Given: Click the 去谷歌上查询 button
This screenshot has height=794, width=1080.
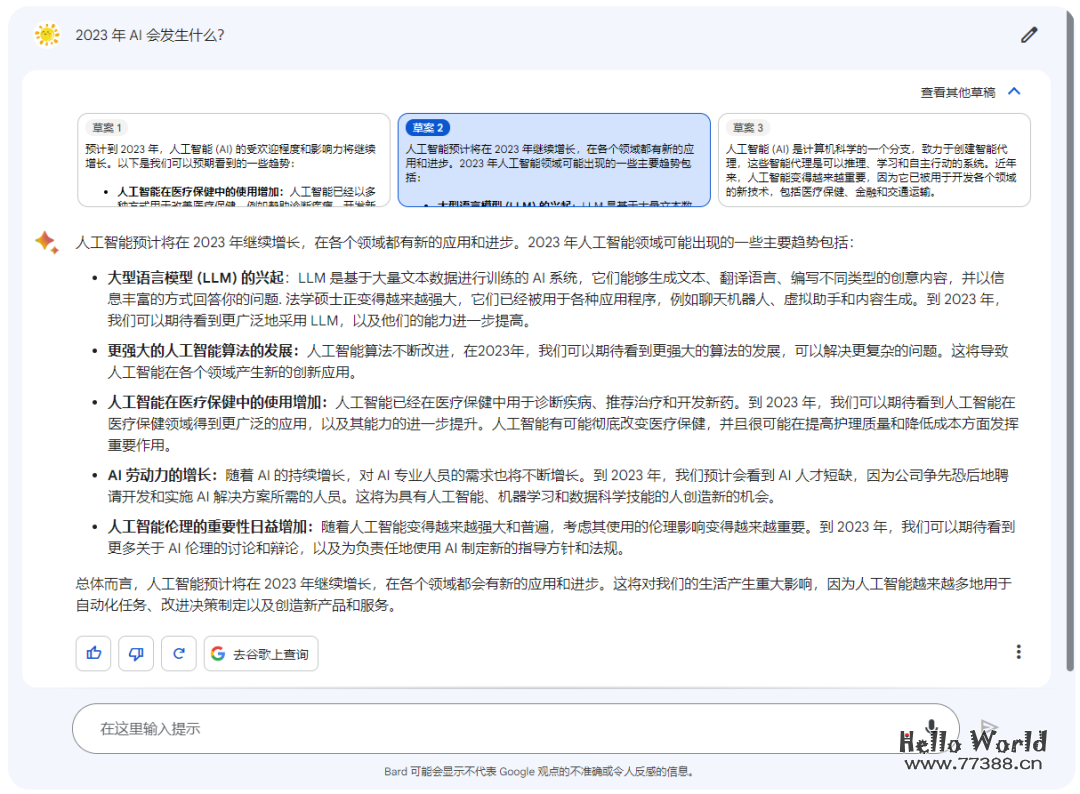Looking at the screenshot, I should pyautogui.click(x=260, y=653).
